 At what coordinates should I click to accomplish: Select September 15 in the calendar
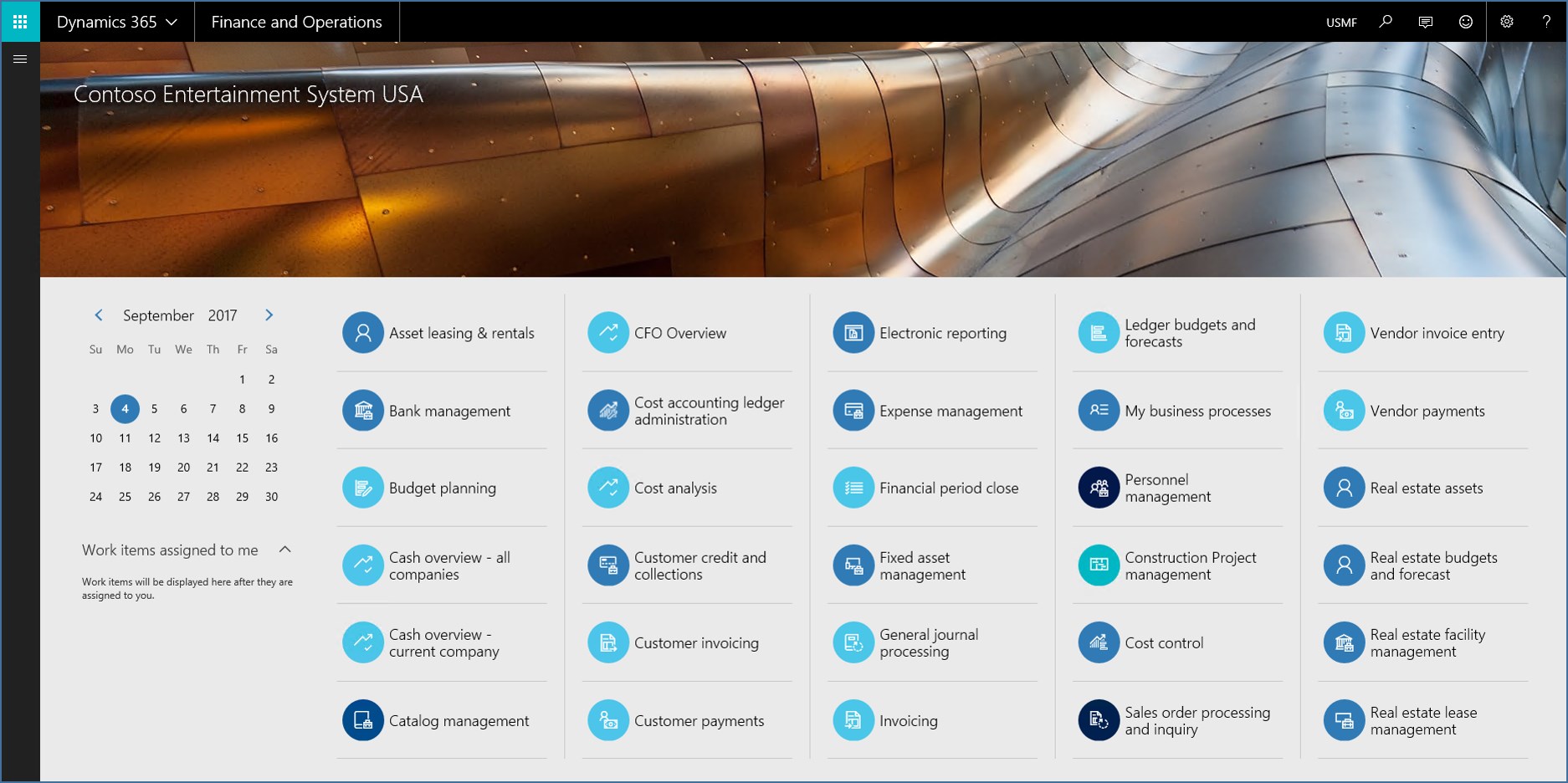click(x=242, y=438)
